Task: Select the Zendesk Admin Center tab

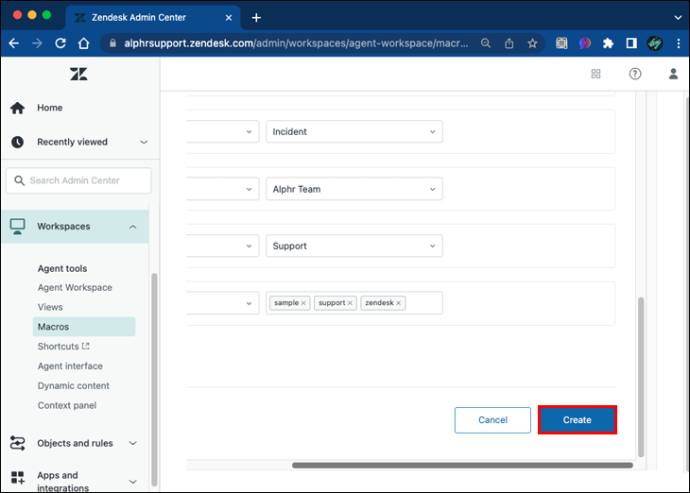Action: [153, 18]
